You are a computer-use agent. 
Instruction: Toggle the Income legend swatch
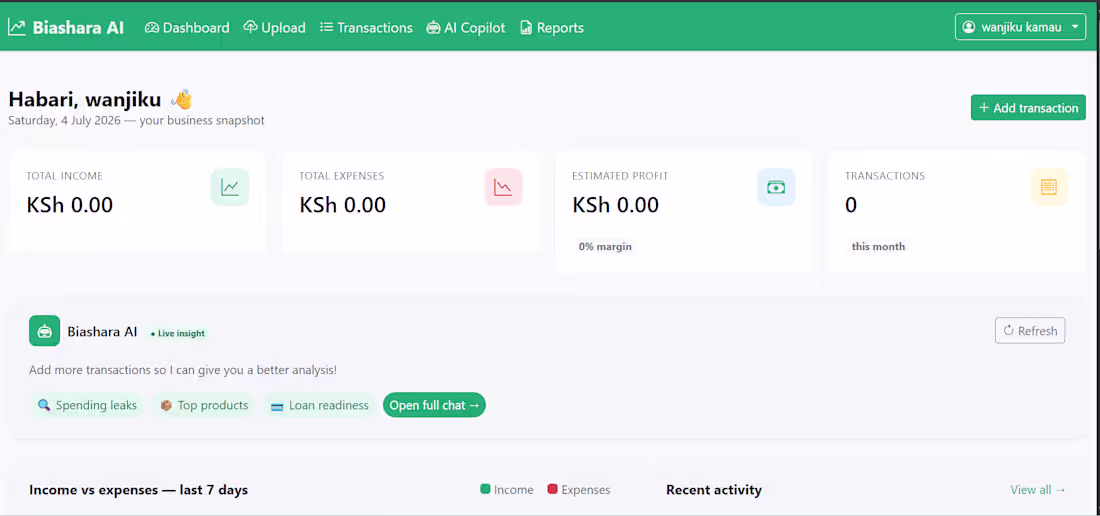[x=485, y=489]
